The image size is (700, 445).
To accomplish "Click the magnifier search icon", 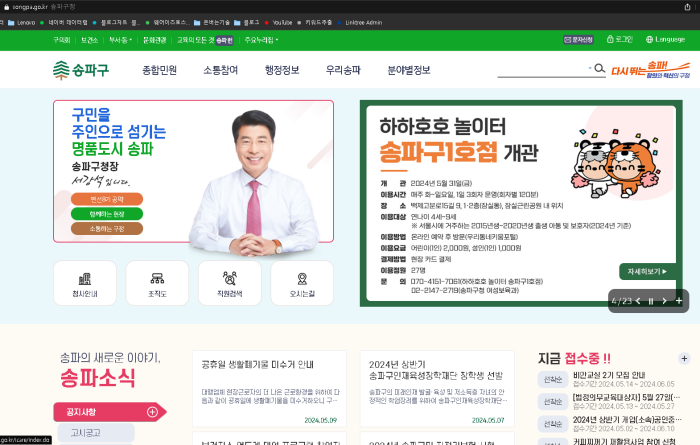I will tap(600, 68).
